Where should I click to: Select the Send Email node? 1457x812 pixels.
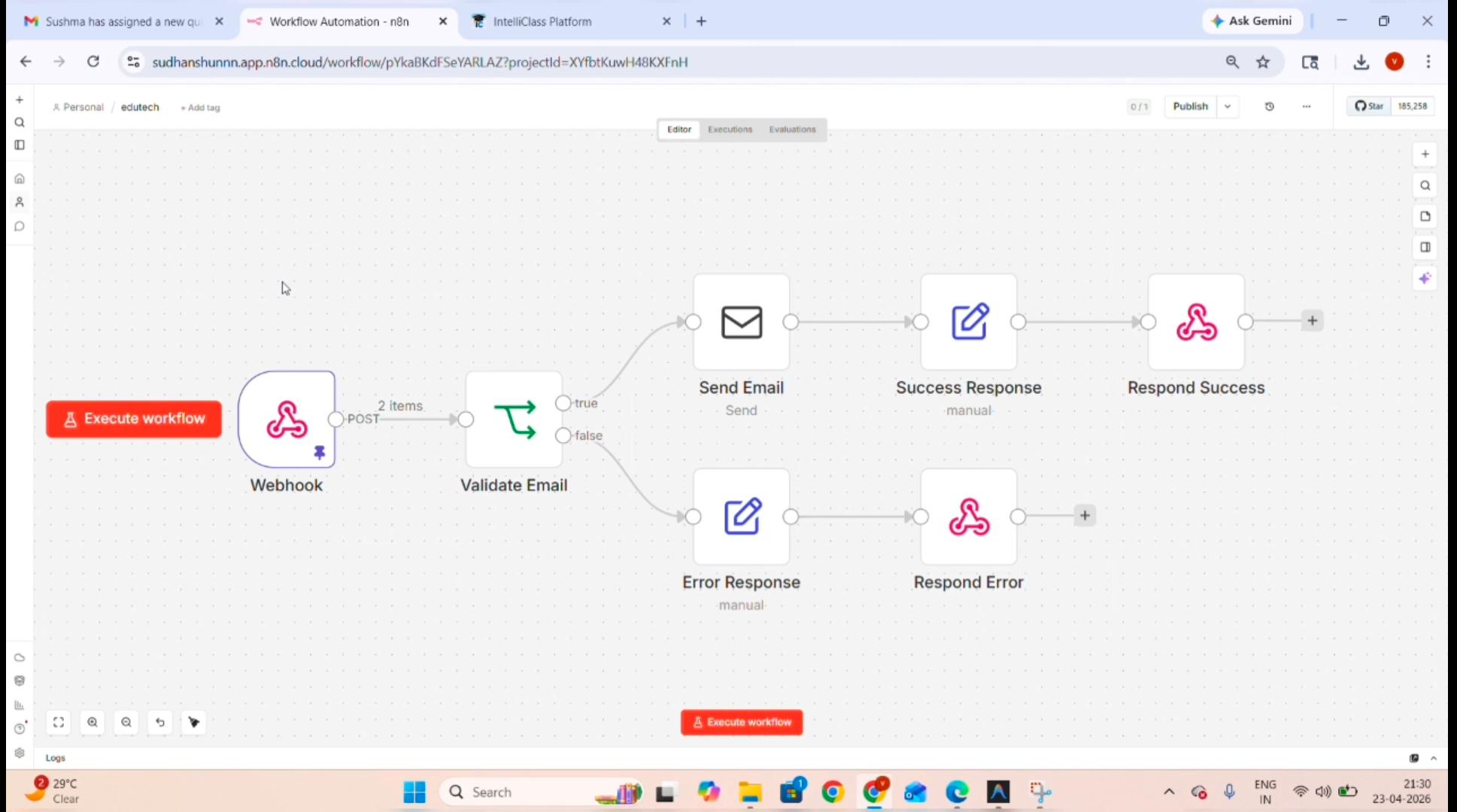(742, 322)
